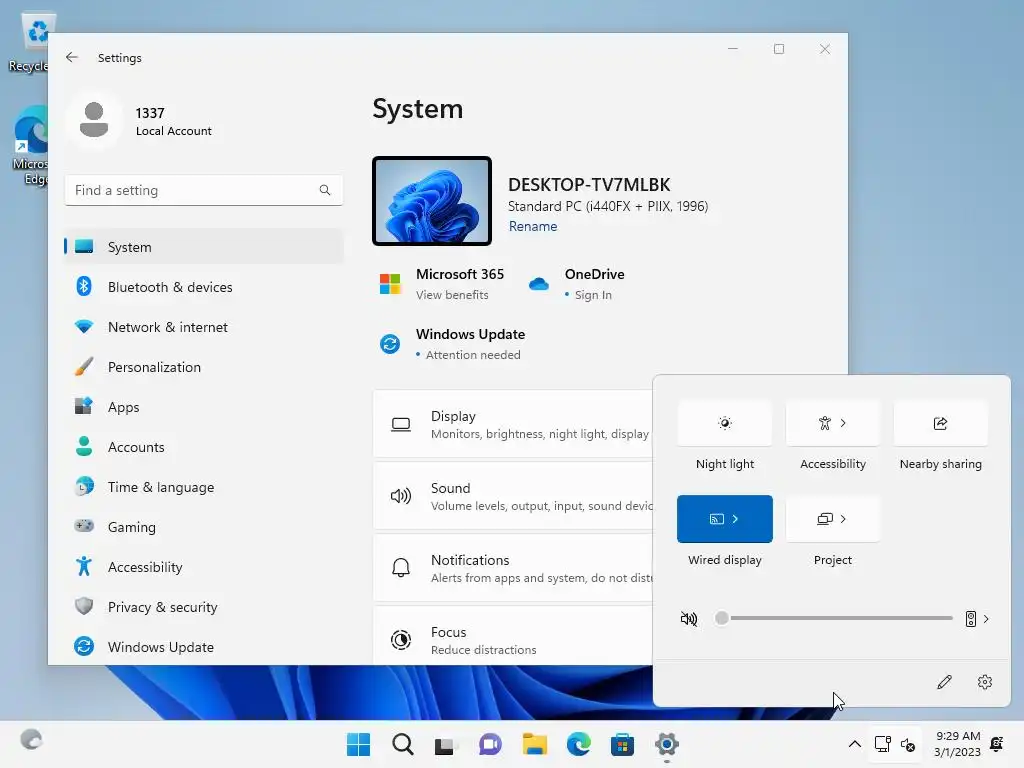The height and width of the screenshot is (768, 1024).
Task: Open the Sound settings card
Action: coord(513,496)
